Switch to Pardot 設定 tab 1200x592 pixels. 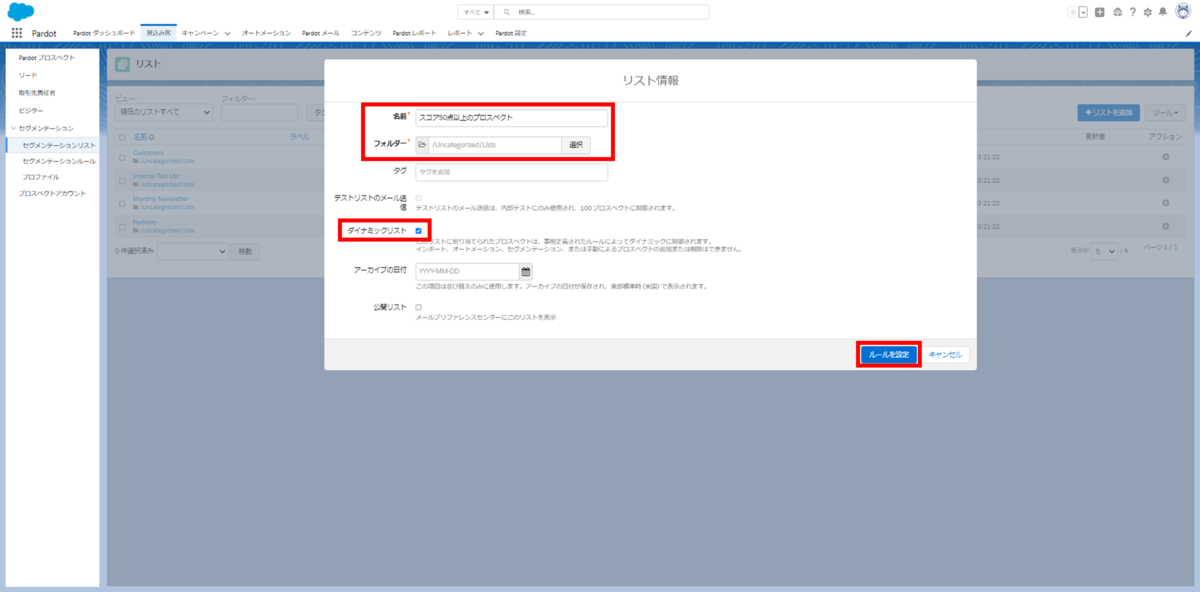[511, 33]
